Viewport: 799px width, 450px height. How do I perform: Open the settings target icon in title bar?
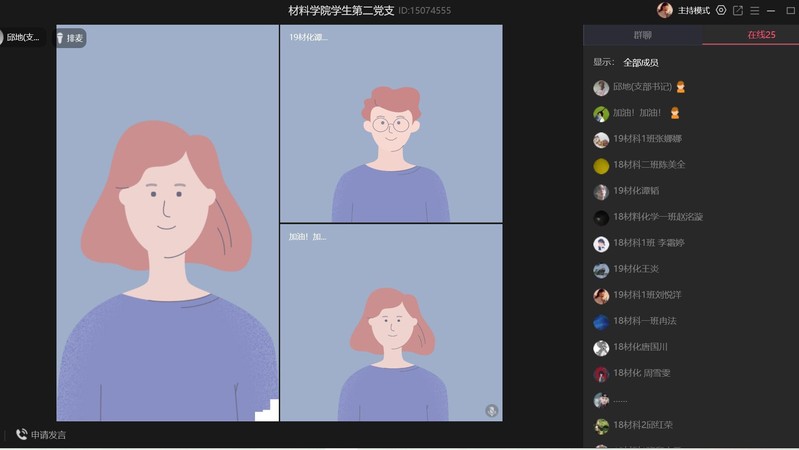(x=721, y=11)
